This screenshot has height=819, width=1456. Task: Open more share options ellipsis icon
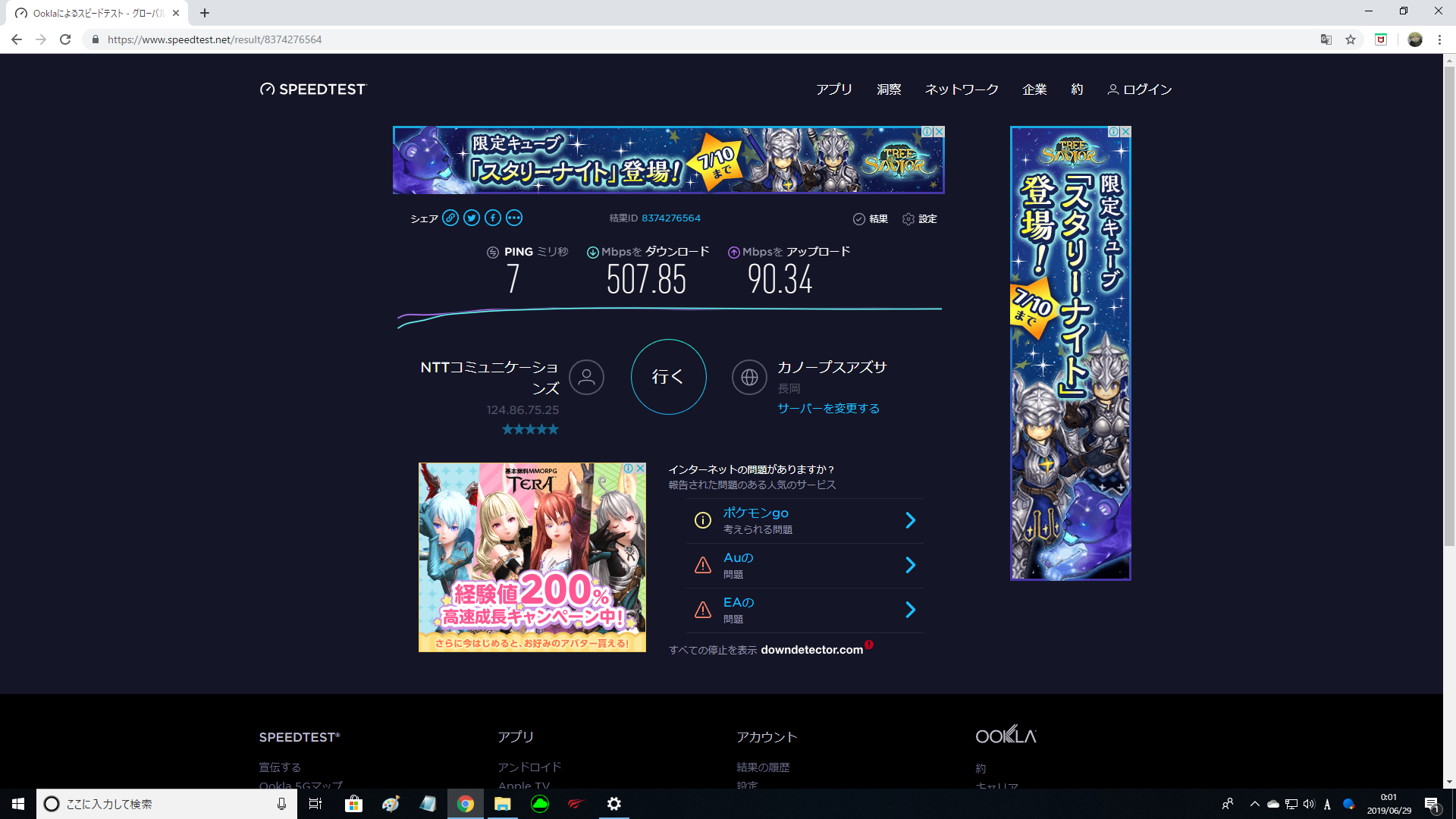(514, 218)
